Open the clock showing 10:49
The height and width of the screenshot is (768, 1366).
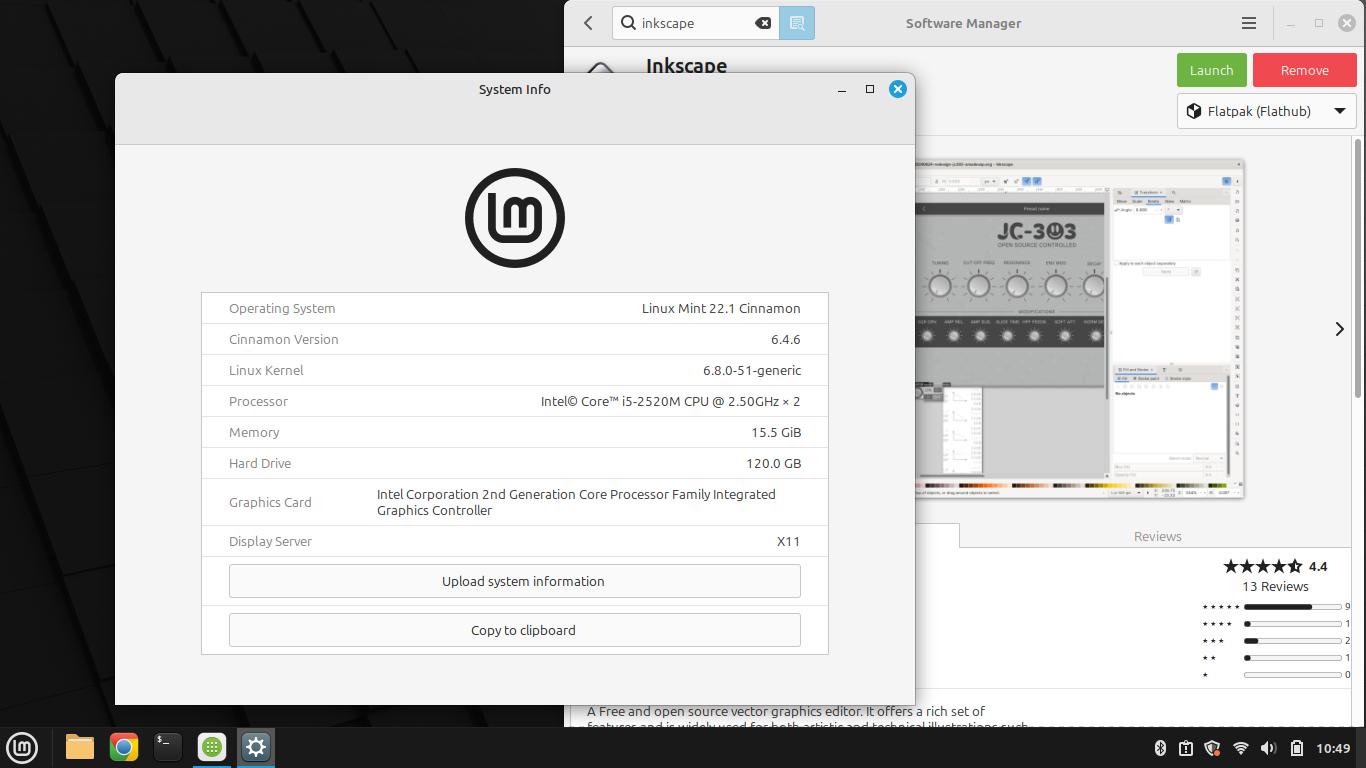[x=1333, y=748]
